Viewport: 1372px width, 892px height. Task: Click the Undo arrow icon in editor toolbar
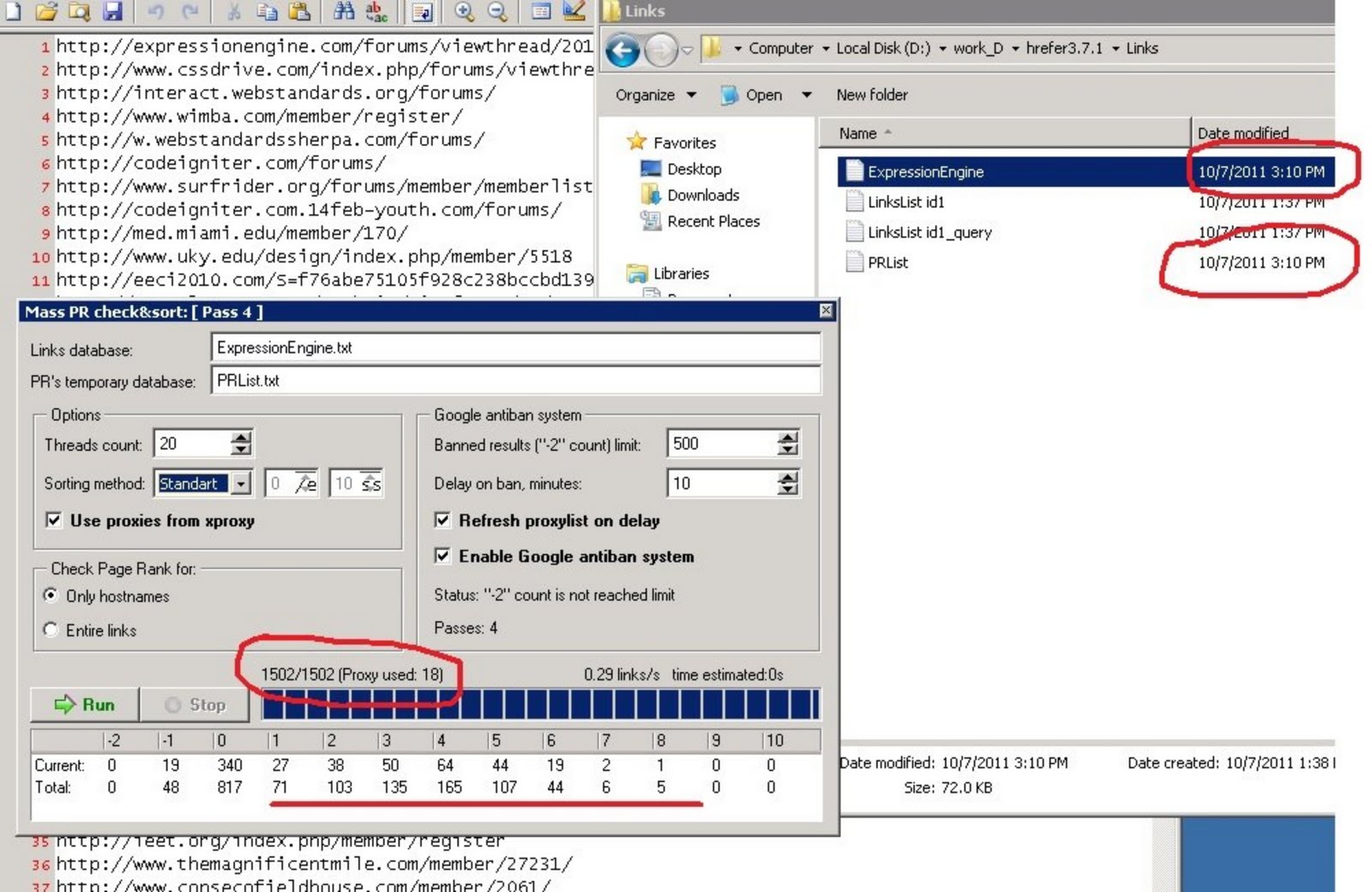click(x=155, y=11)
